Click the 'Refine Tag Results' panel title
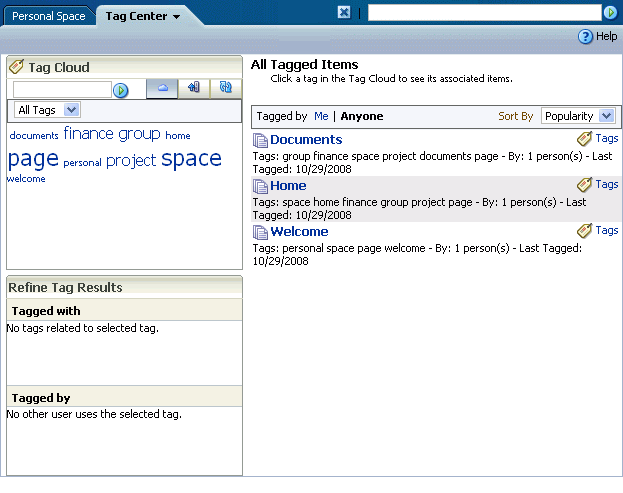Image resolution: width=623 pixels, height=493 pixels. 65,287
